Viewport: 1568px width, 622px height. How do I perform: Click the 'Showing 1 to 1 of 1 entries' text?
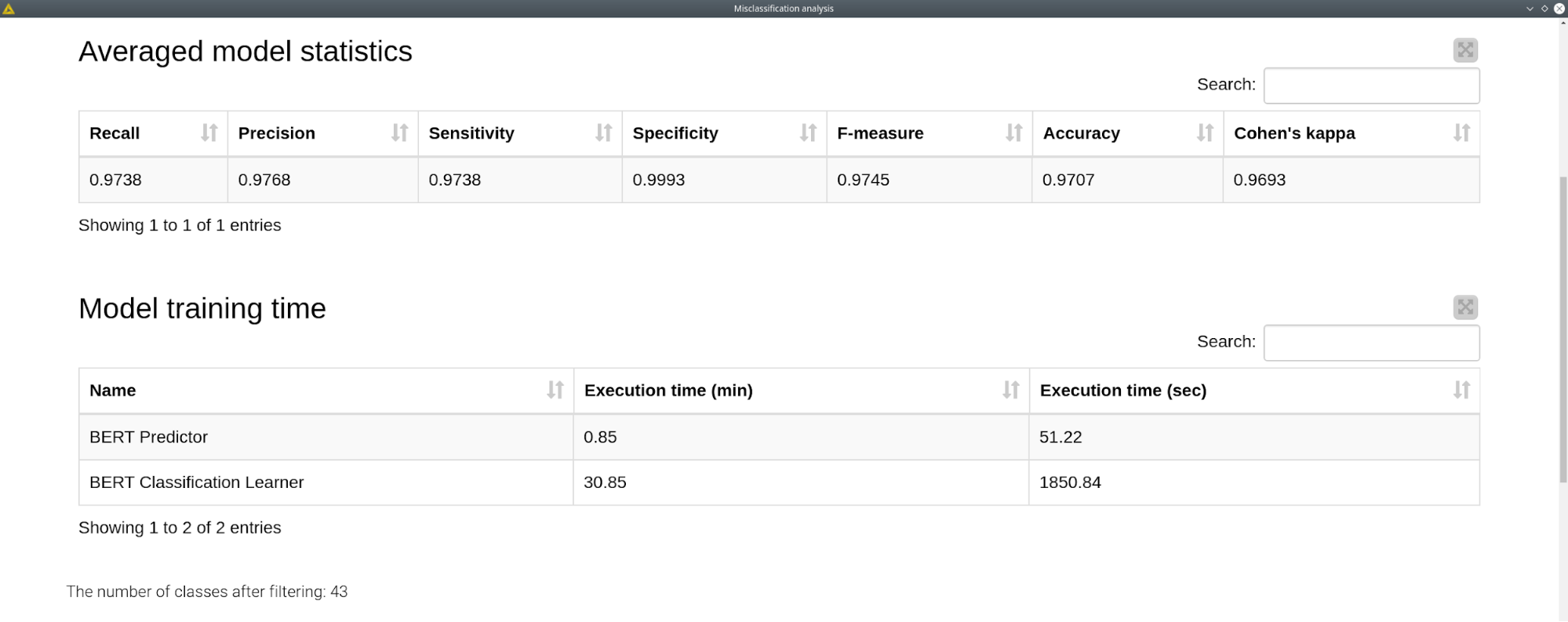pyautogui.click(x=180, y=225)
